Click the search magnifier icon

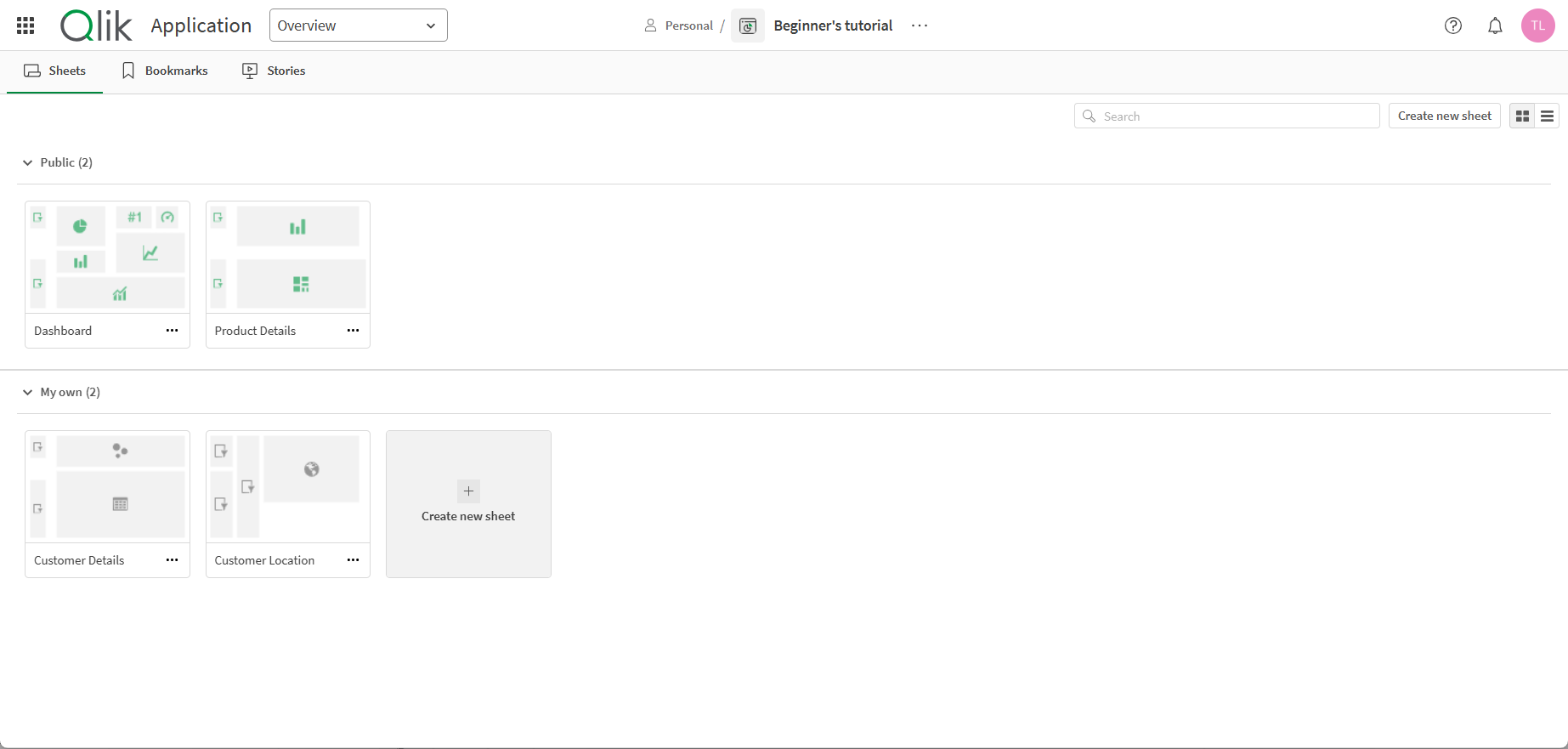coord(1089,116)
